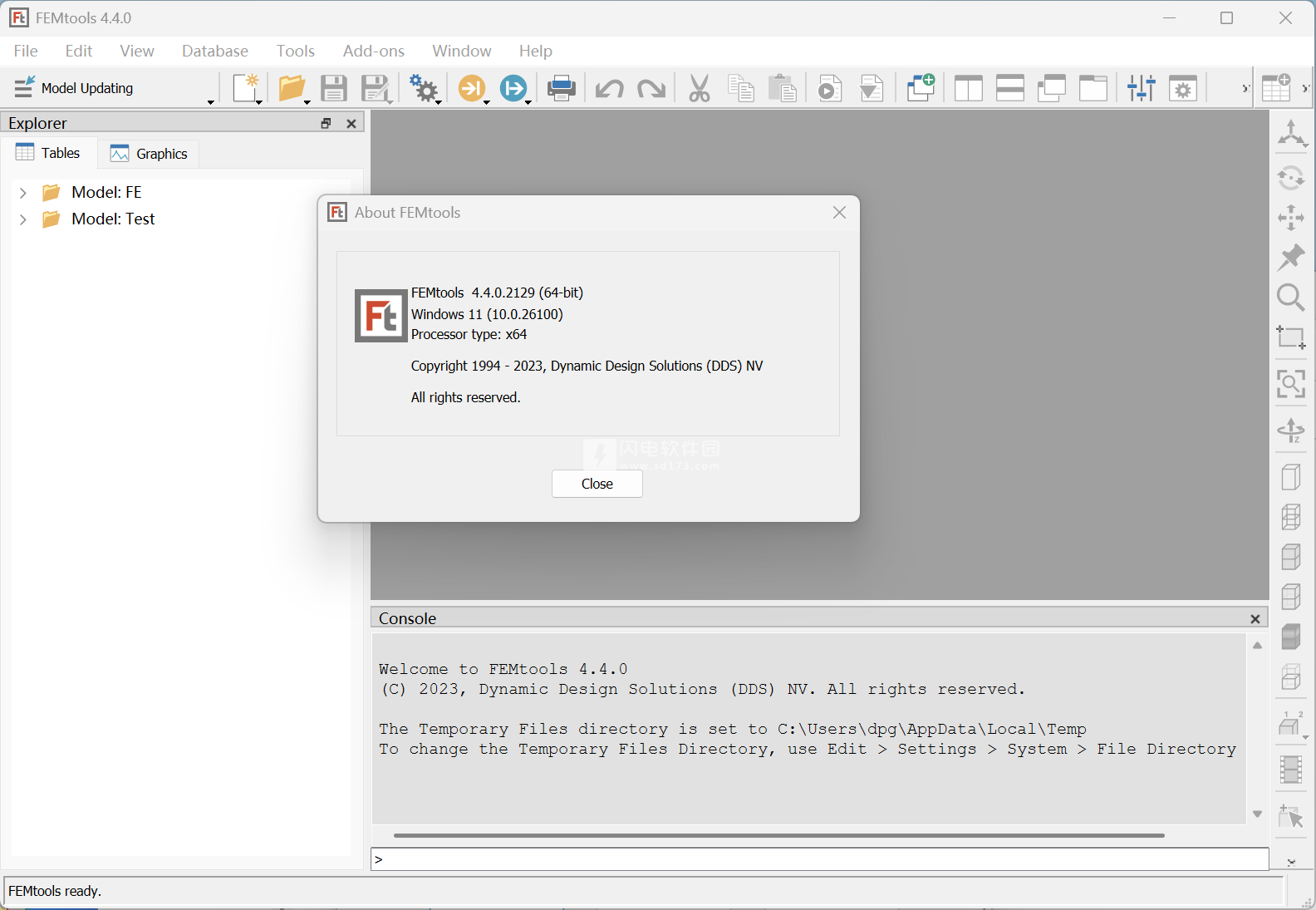Click the window settings gear icon
The height and width of the screenshot is (910, 1316).
(1183, 88)
